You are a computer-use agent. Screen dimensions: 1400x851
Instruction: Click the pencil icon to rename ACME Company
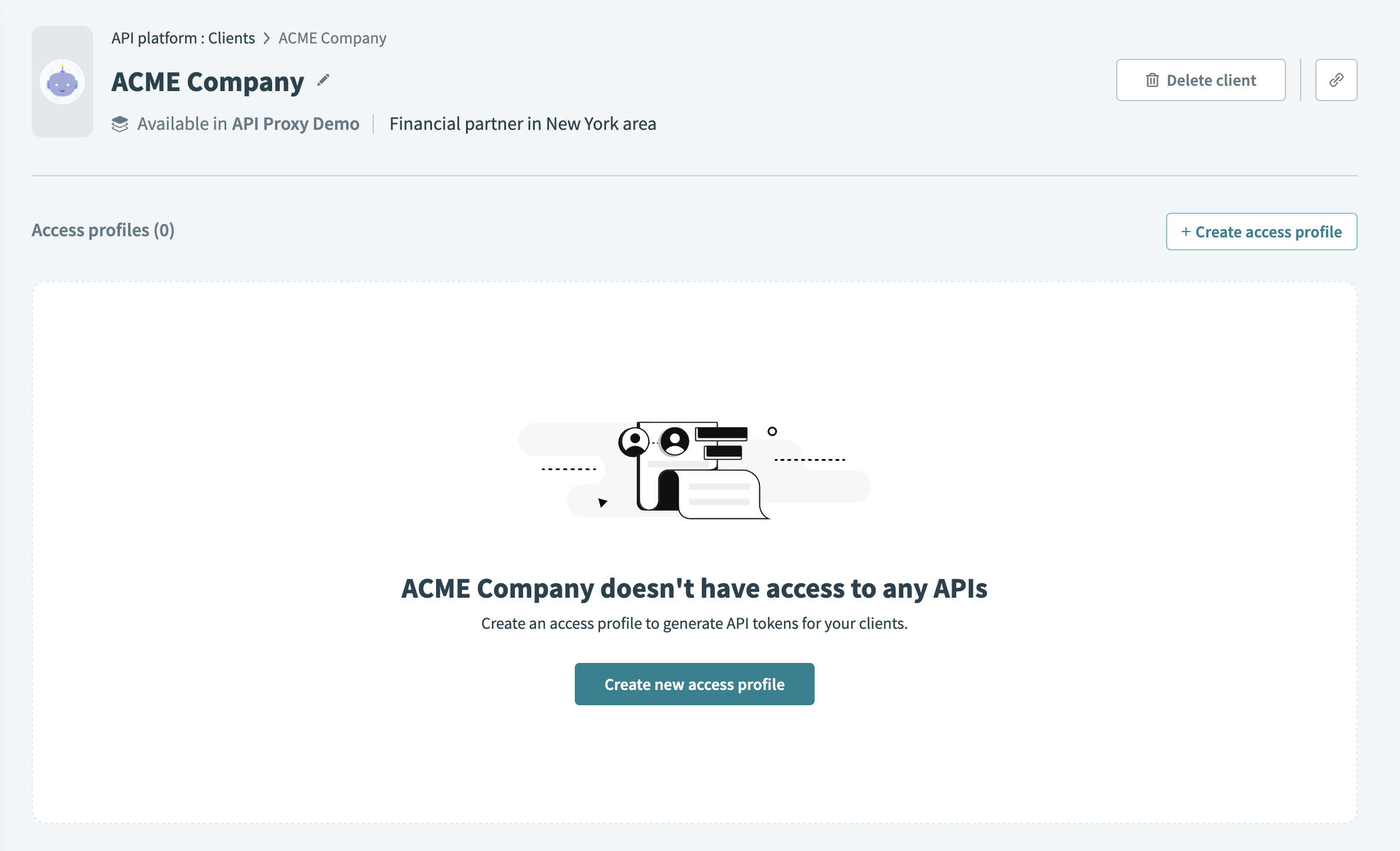pyautogui.click(x=322, y=81)
